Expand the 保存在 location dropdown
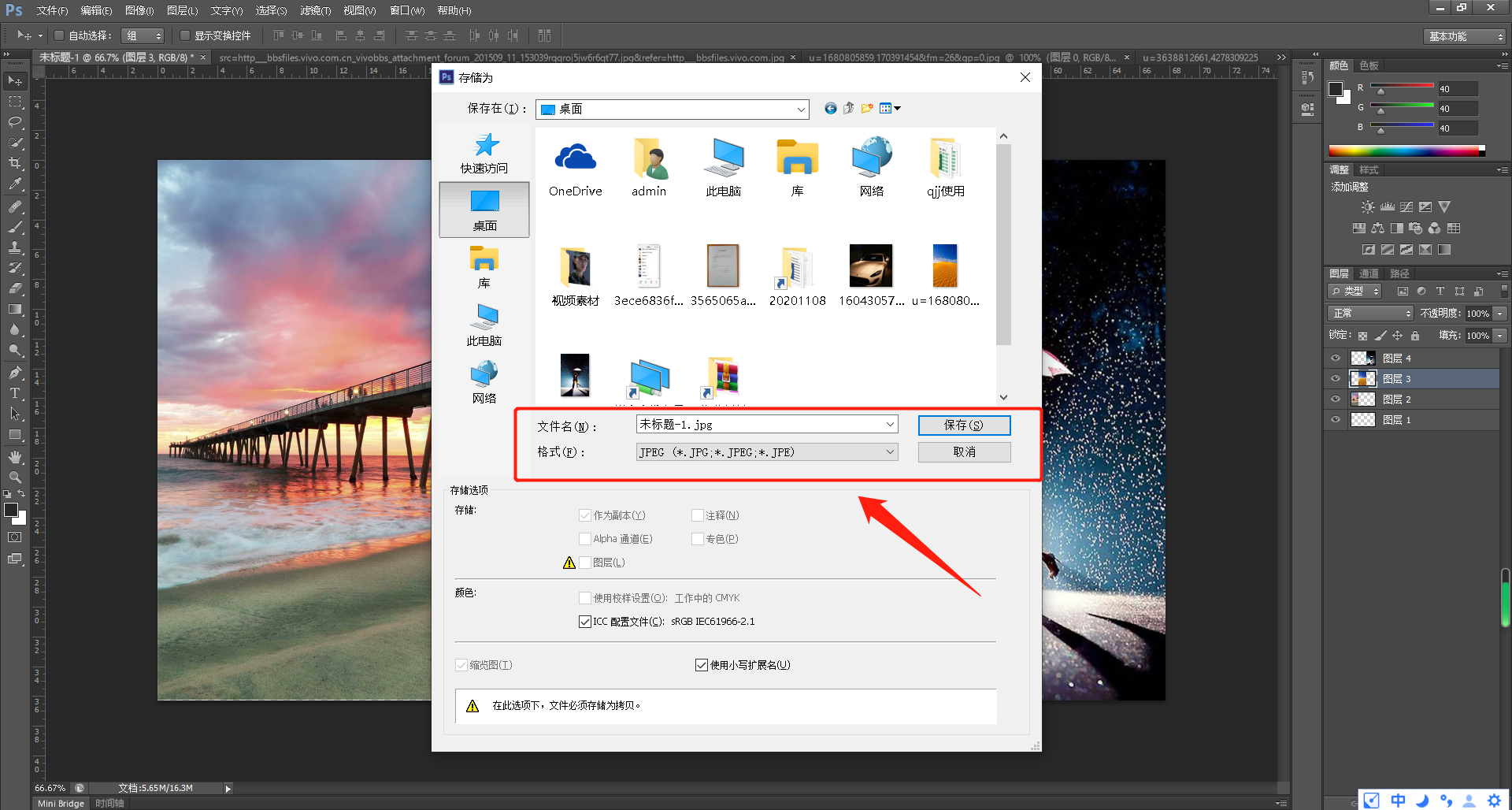The width and height of the screenshot is (1512, 810). pyautogui.click(x=673, y=110)
